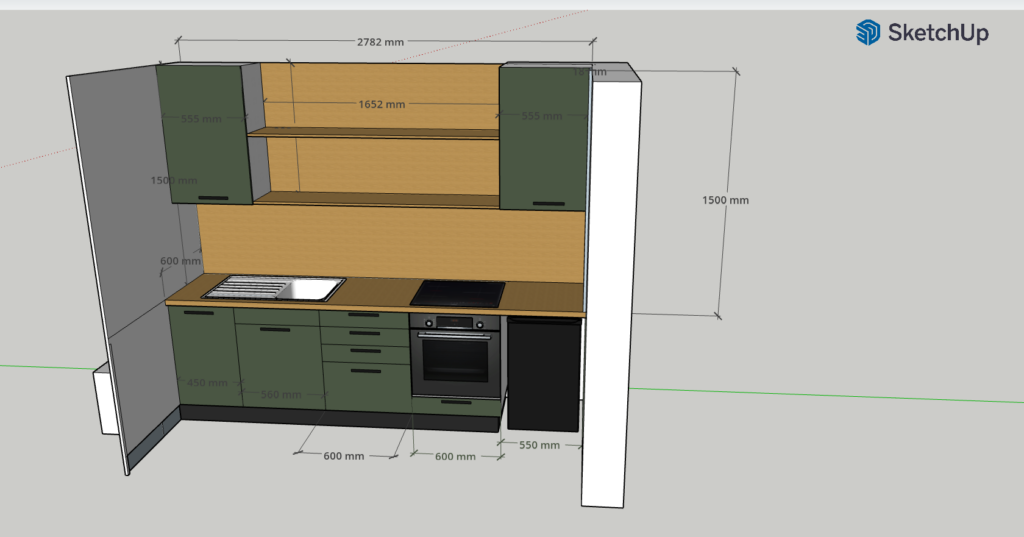Click the SketchUp logo icon
1024x537 pixels.
tap(867, 33)
